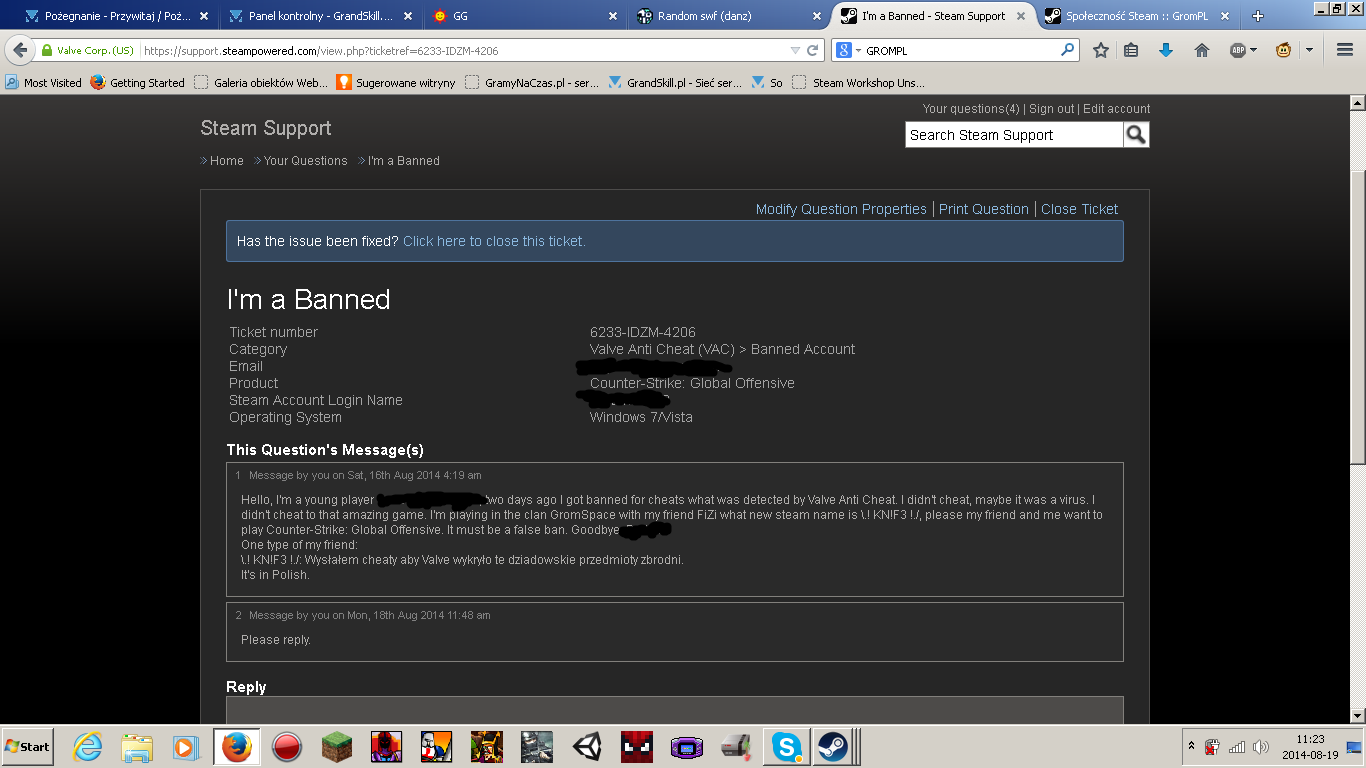The height and width of the screenshot is (768, 1366).
Task: Open the Most Visited bookmarks folder
Action: [x=43, y=83]
